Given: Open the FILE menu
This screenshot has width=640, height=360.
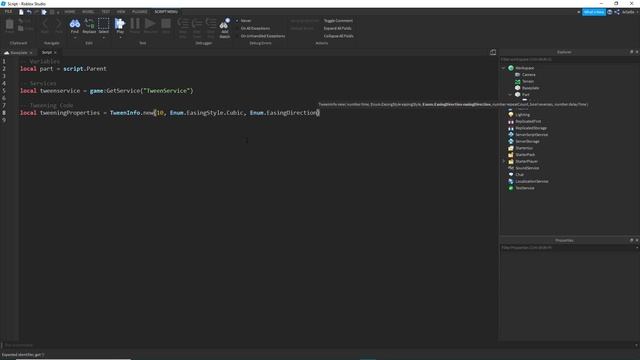Looking at the screenshot, I should [8, 12].
